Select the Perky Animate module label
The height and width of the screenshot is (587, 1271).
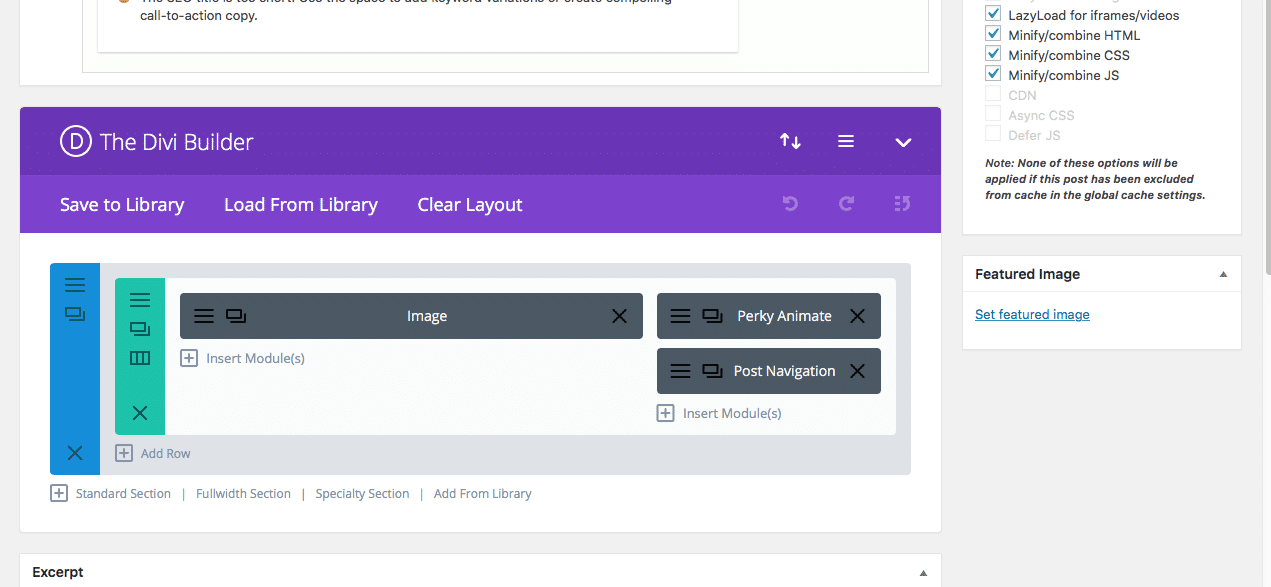click(x=784, y=316)
